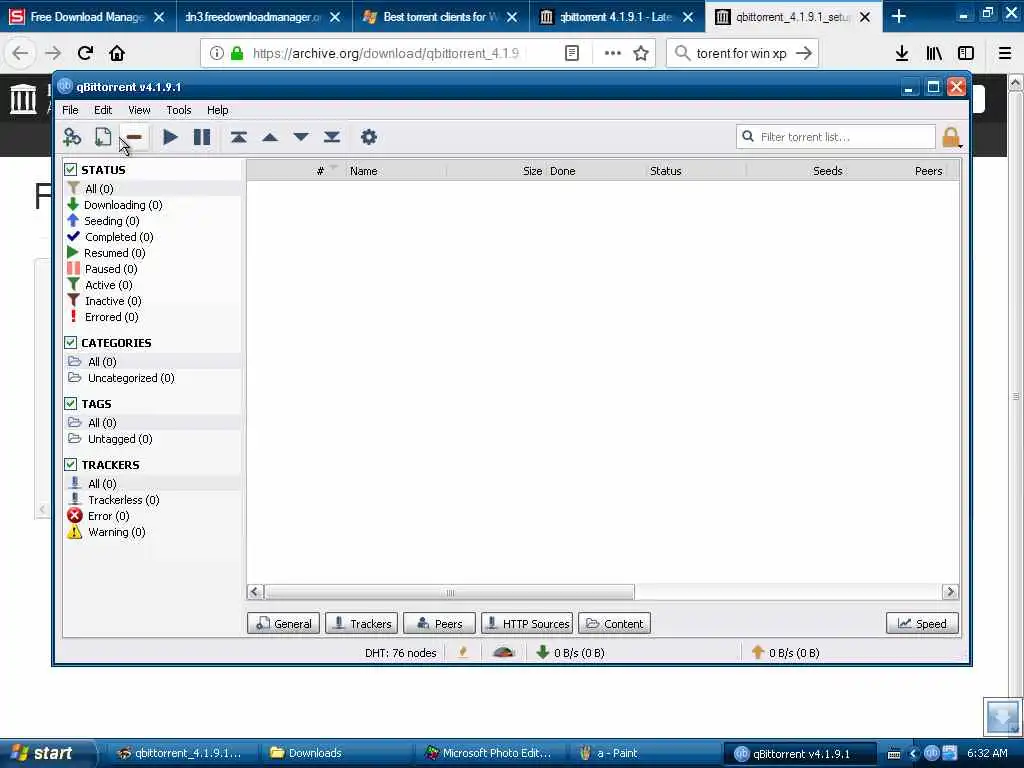The width and height of the screenshot is (1024, 768).
Task: Click horizontal scrollbar left arrow
Action: coord(255,592)
